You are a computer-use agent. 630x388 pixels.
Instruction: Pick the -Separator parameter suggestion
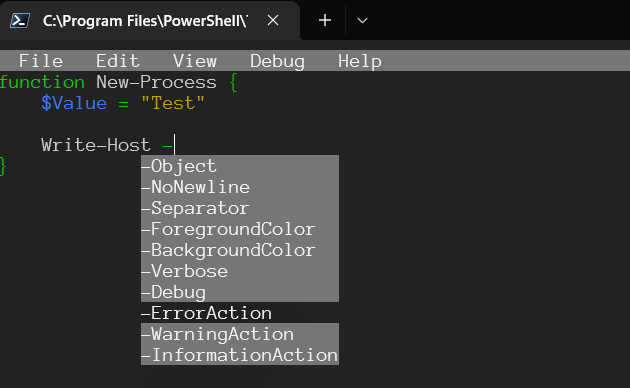coord(240,208)
